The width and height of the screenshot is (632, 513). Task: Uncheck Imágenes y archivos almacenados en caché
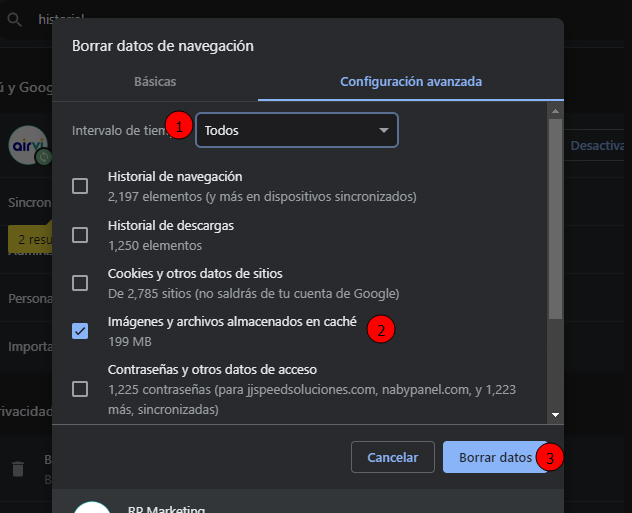[x=80, y=331]
